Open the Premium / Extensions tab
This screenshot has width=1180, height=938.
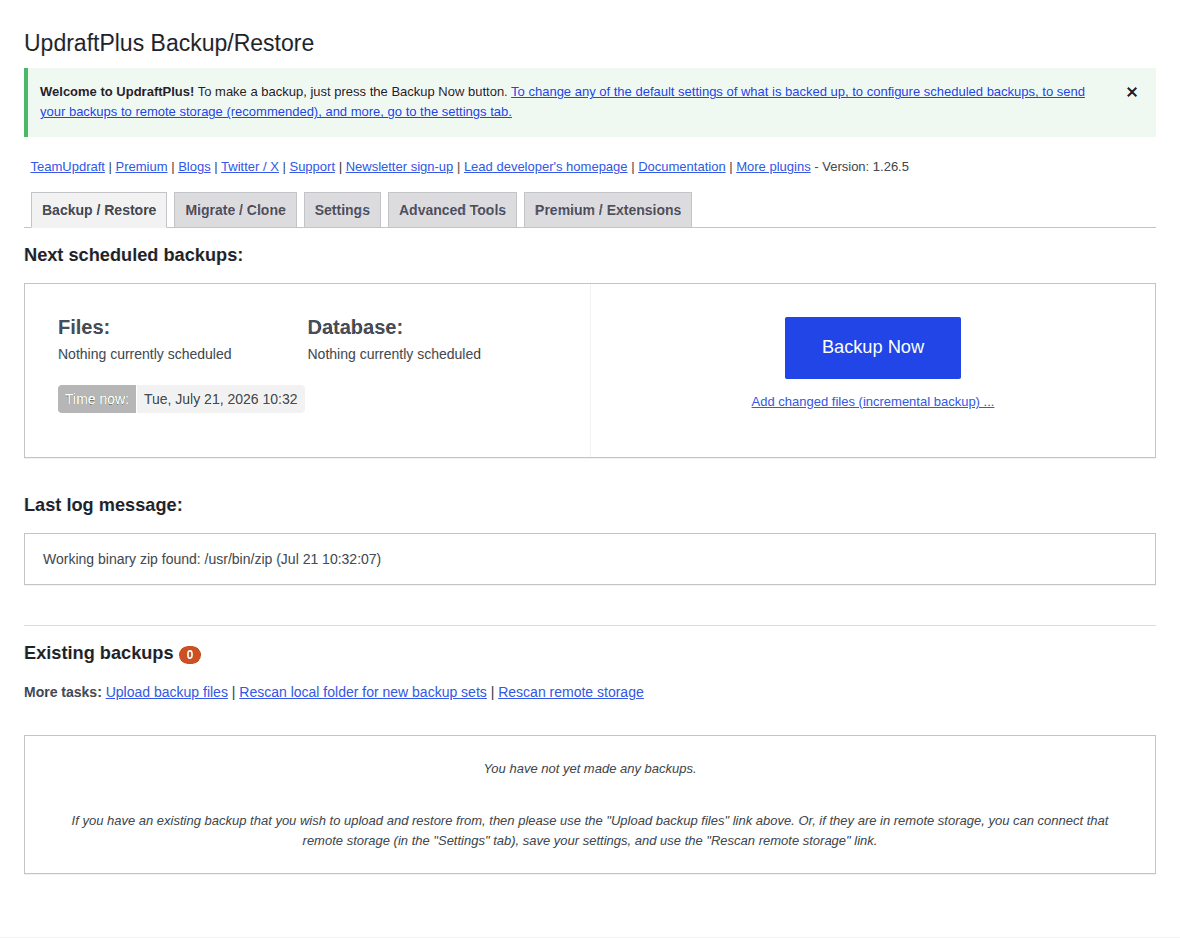click(x=608, y=210)
